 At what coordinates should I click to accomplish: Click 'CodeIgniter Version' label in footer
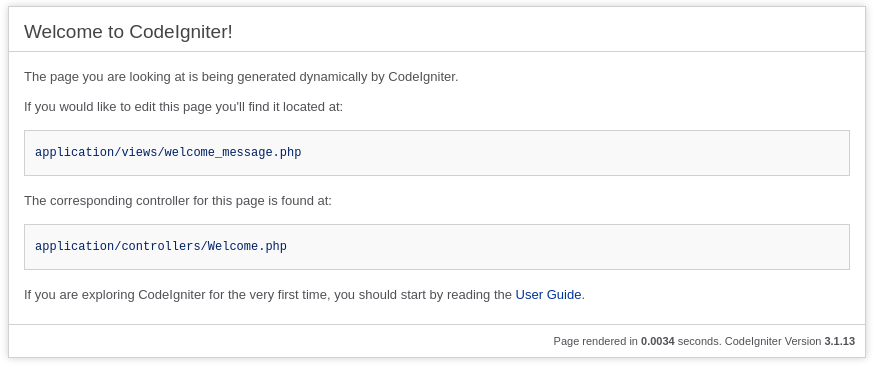tap(773, 341)
